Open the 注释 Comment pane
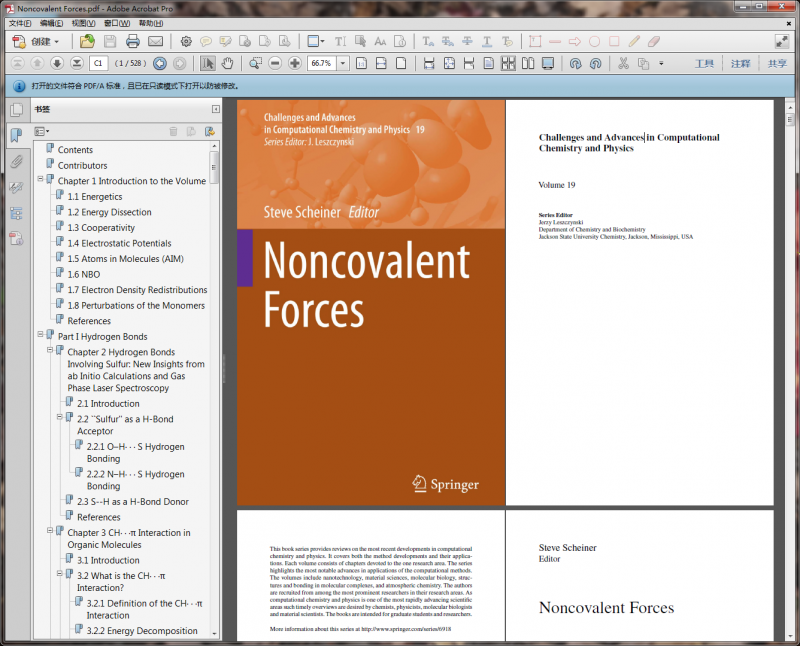 740,63
